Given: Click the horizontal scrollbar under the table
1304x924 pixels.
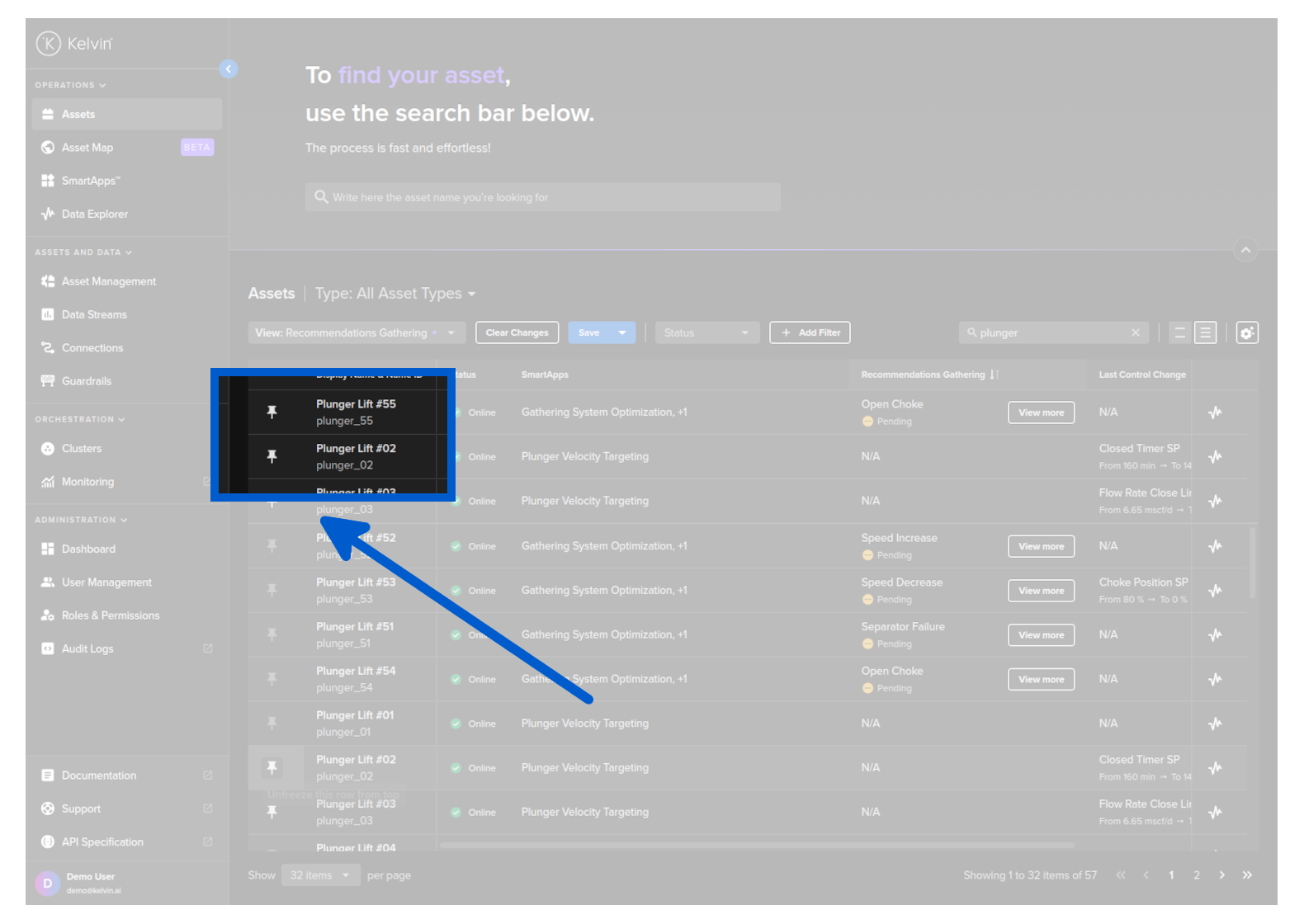Looking at the screenshot, I should 756,845.
